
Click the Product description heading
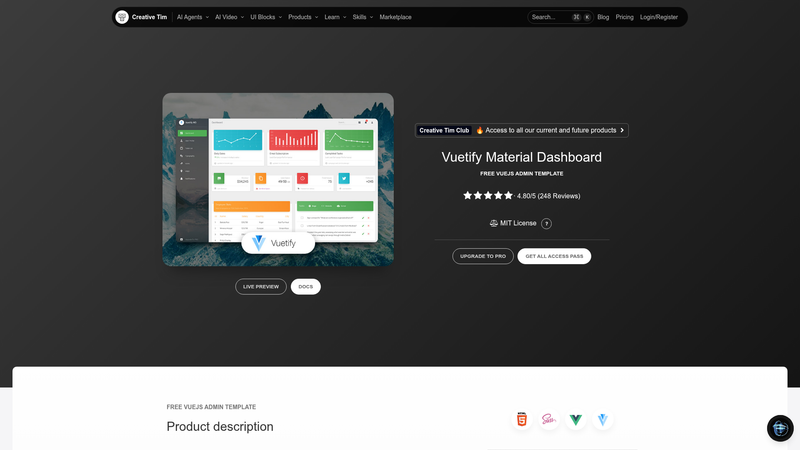pyautogui.click(x=220, y=427)
